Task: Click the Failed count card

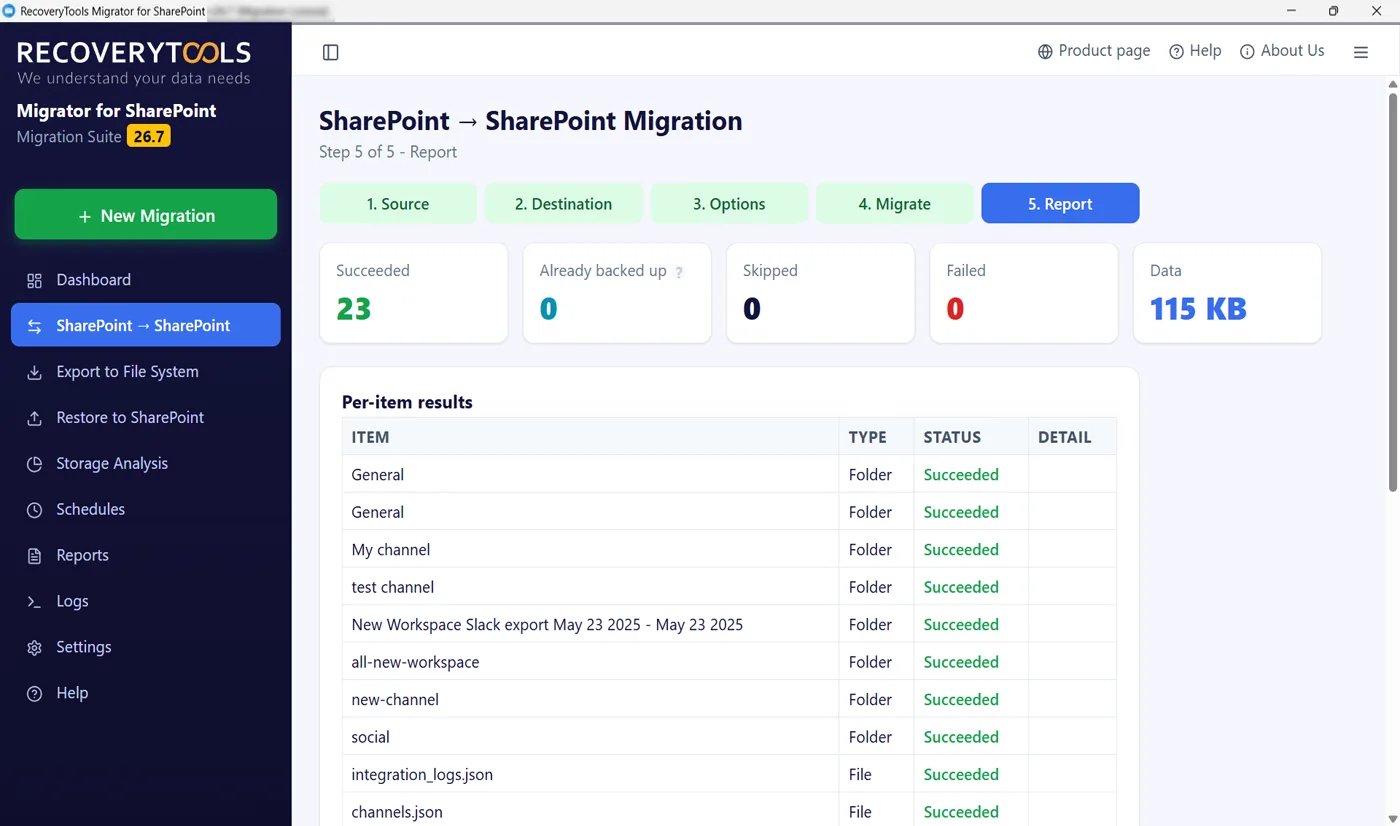Action: pos(1024,293)
